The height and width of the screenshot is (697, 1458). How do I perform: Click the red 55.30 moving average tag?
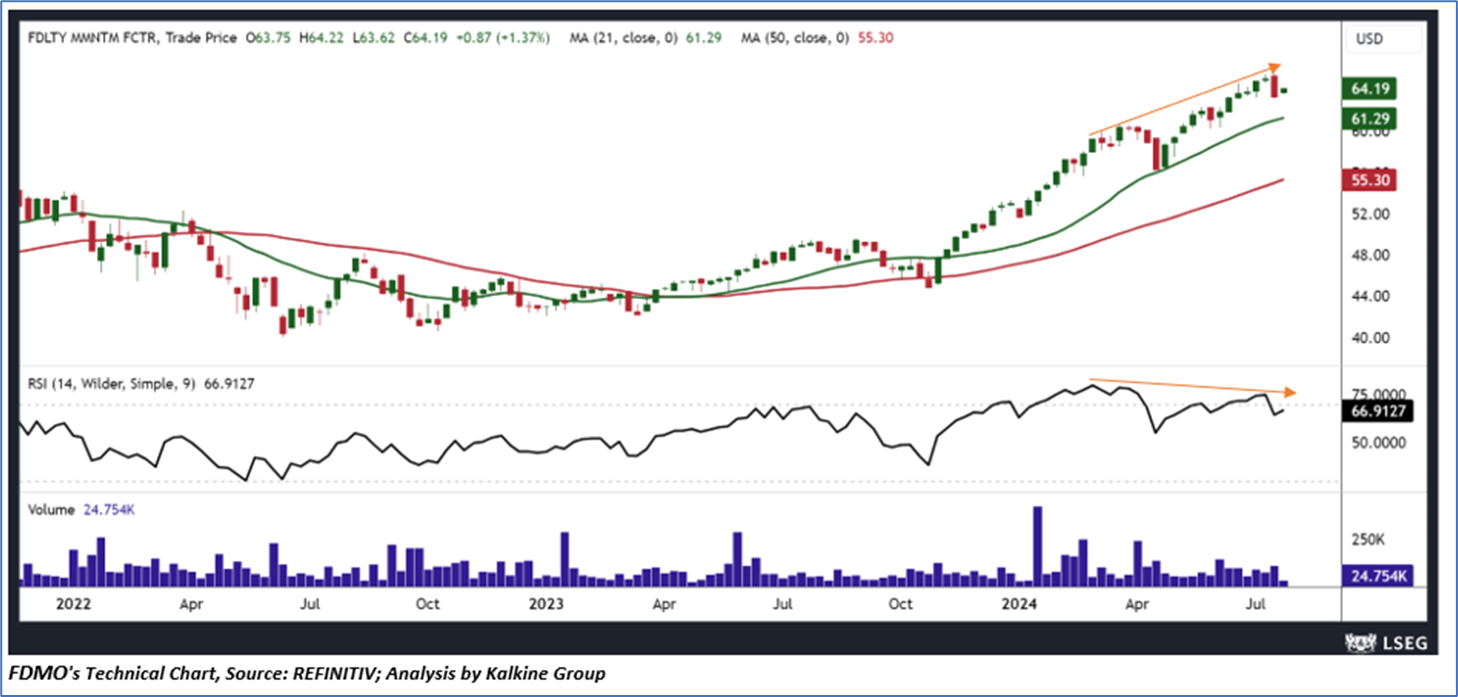coord(1372,180)
